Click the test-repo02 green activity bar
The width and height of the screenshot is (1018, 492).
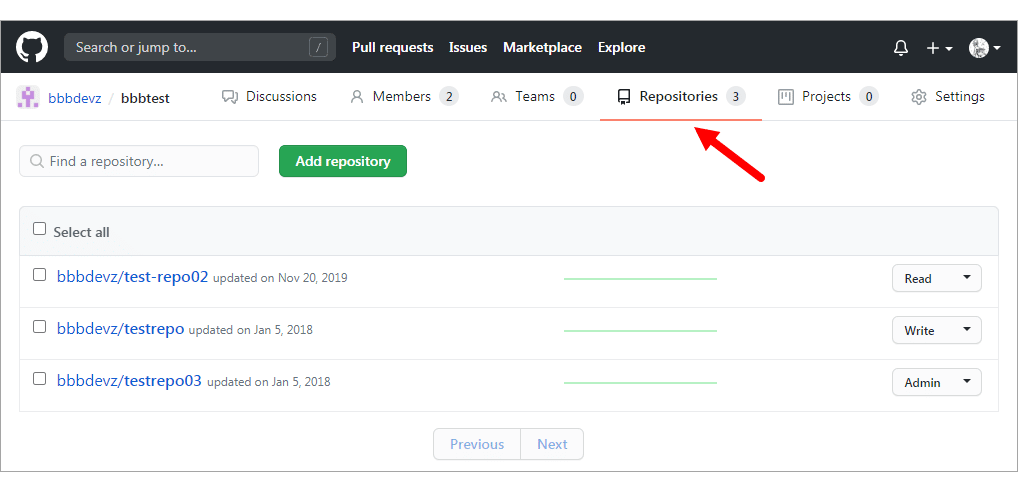tap(640, 278)
